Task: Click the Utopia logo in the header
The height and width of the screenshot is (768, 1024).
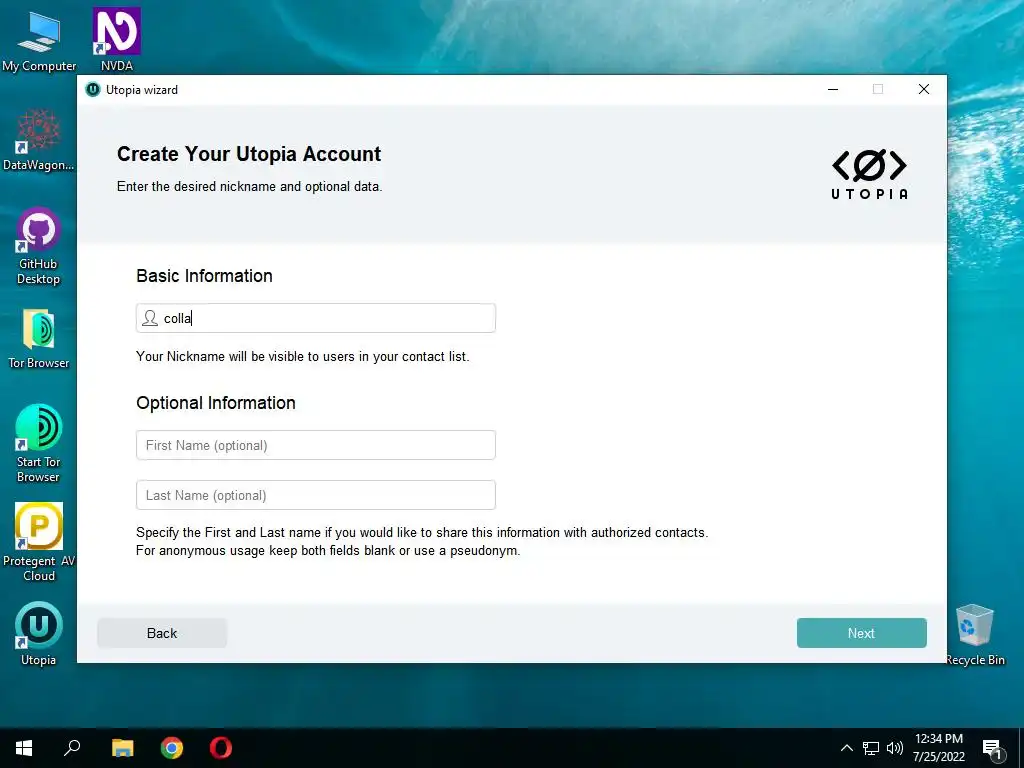Action: click(x=869, y=174)
